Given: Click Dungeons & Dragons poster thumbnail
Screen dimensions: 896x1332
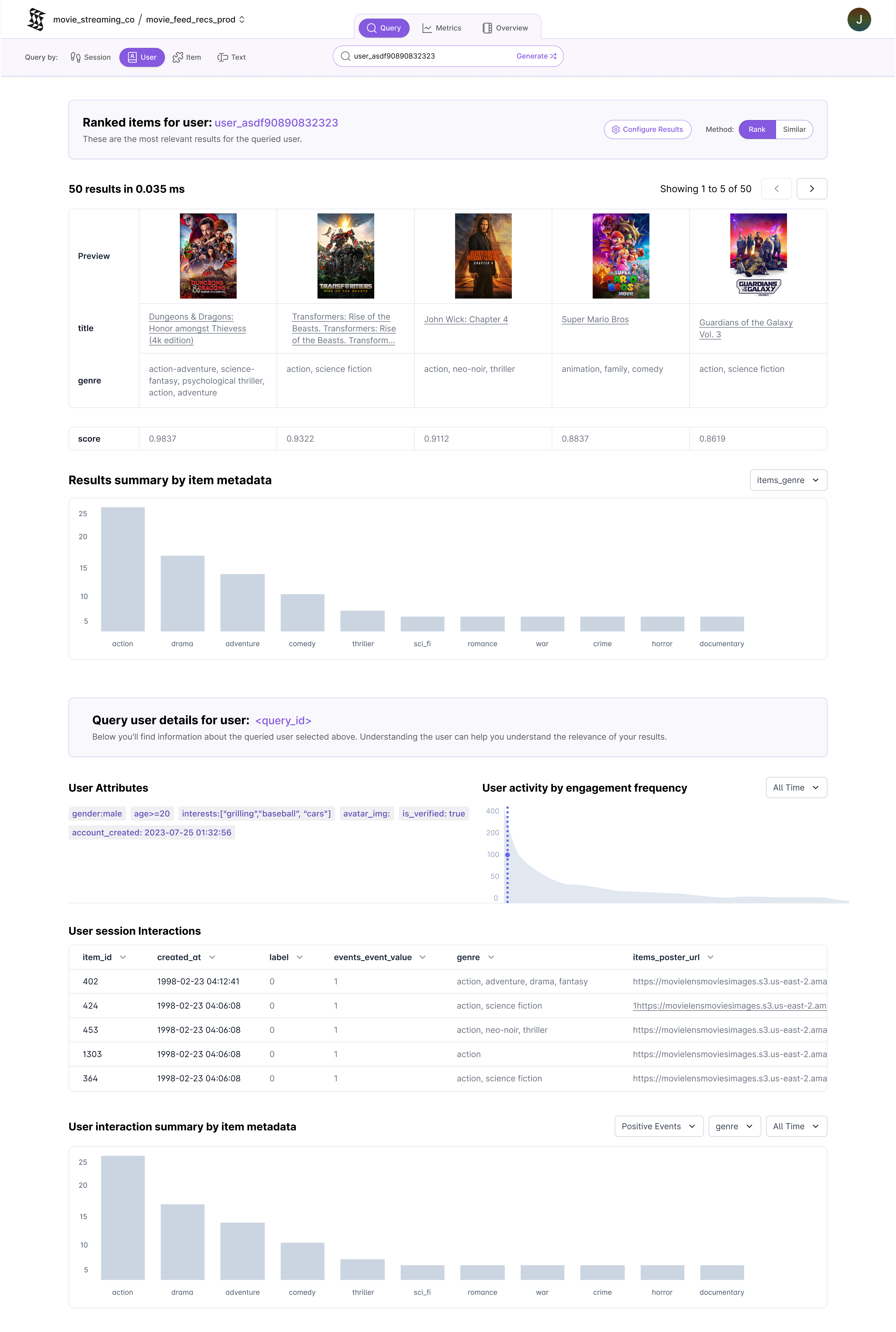Looking at the screenshot, I should click(x=208, y=256).
